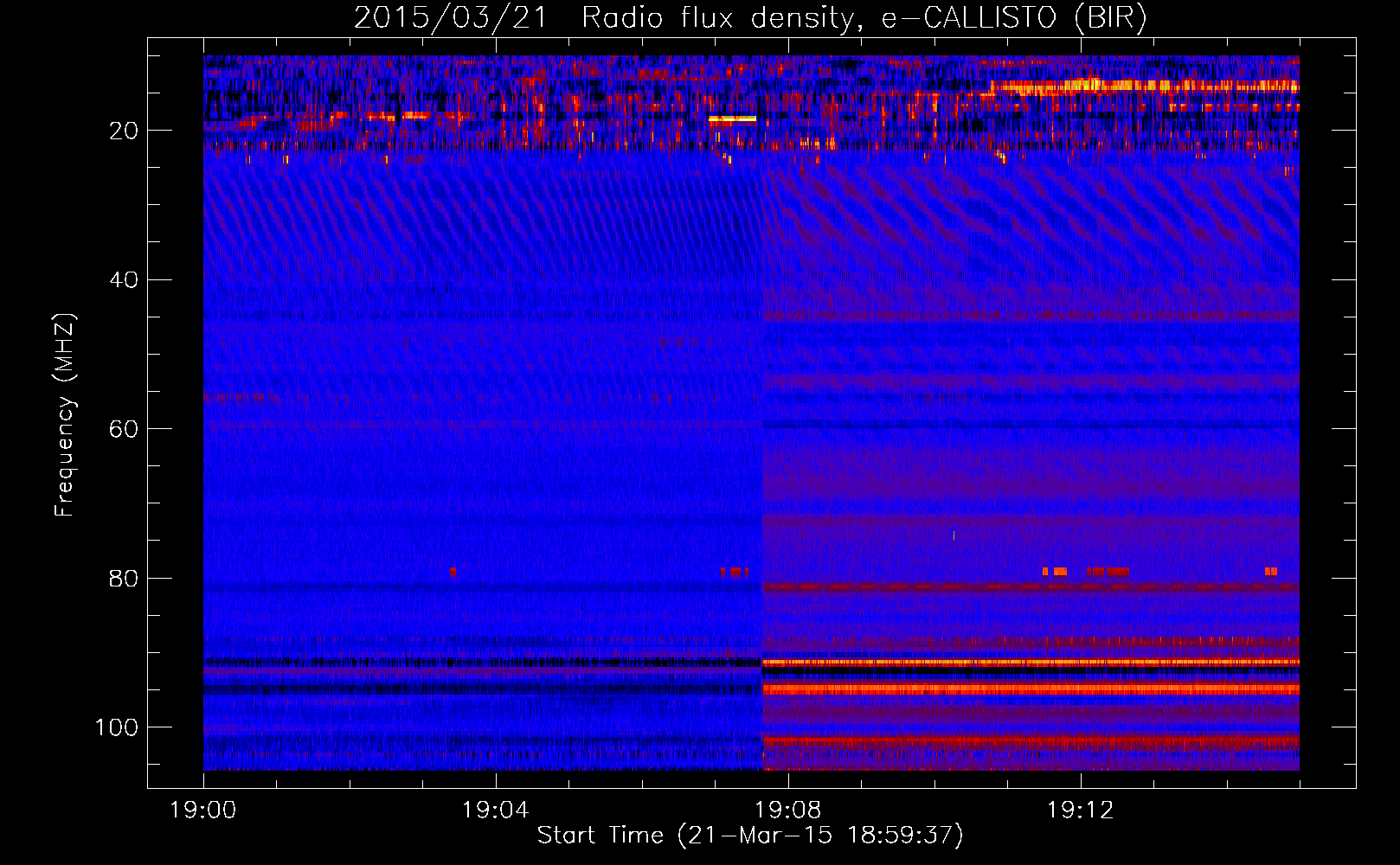Click the '19:12' time tick label

click(x=1081, y=811)
